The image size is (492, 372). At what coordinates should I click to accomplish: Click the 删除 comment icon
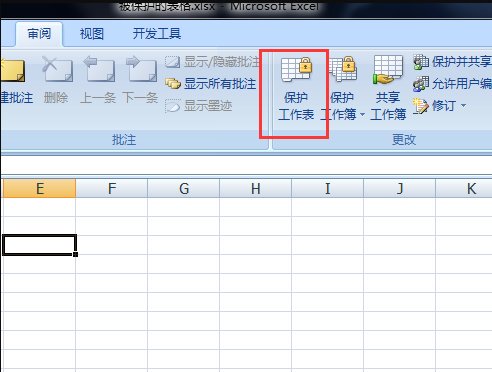(x=57, y=69)
